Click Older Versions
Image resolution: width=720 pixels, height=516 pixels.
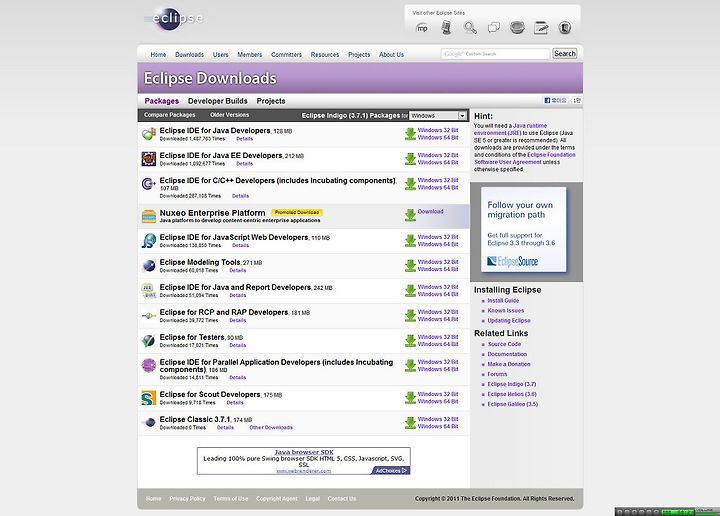[x=230, y=115]
